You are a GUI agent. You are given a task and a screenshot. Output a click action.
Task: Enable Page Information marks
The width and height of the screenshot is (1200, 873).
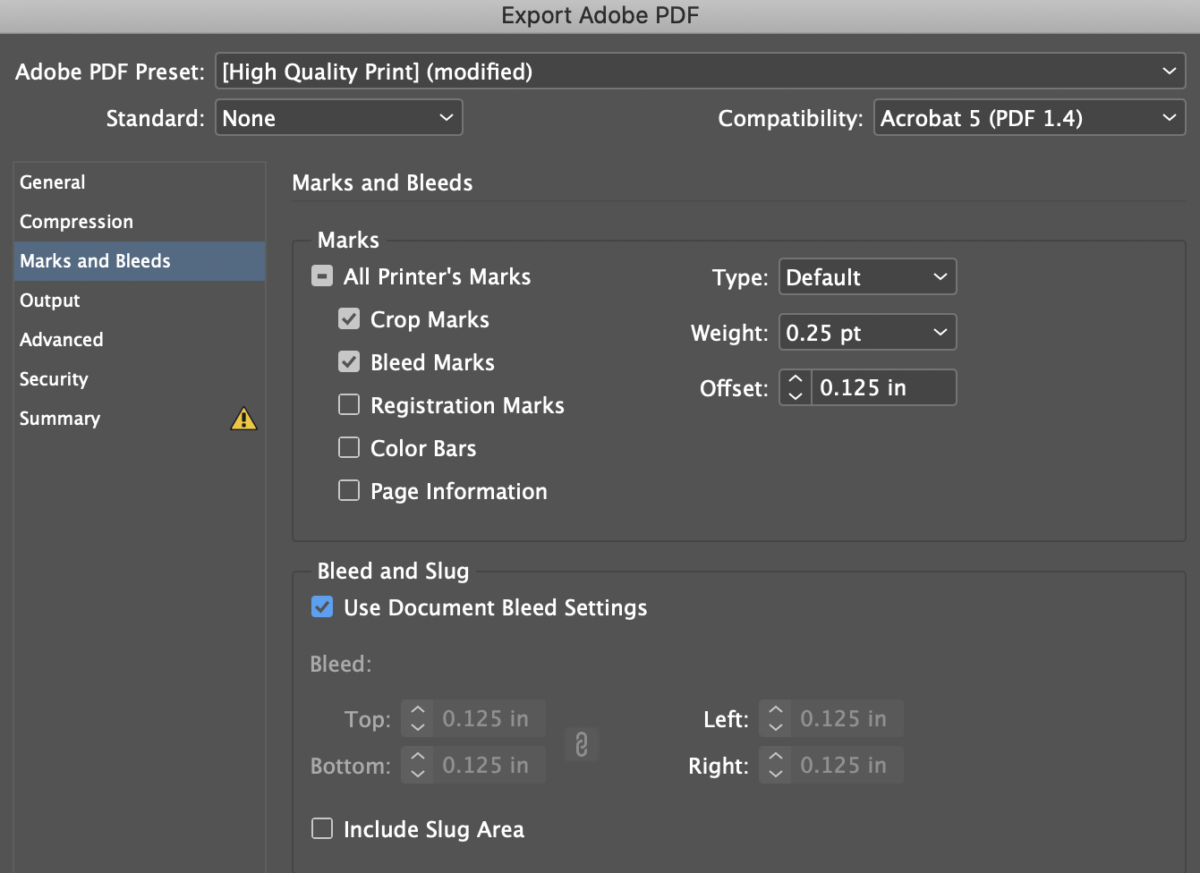tap(349, 490)
